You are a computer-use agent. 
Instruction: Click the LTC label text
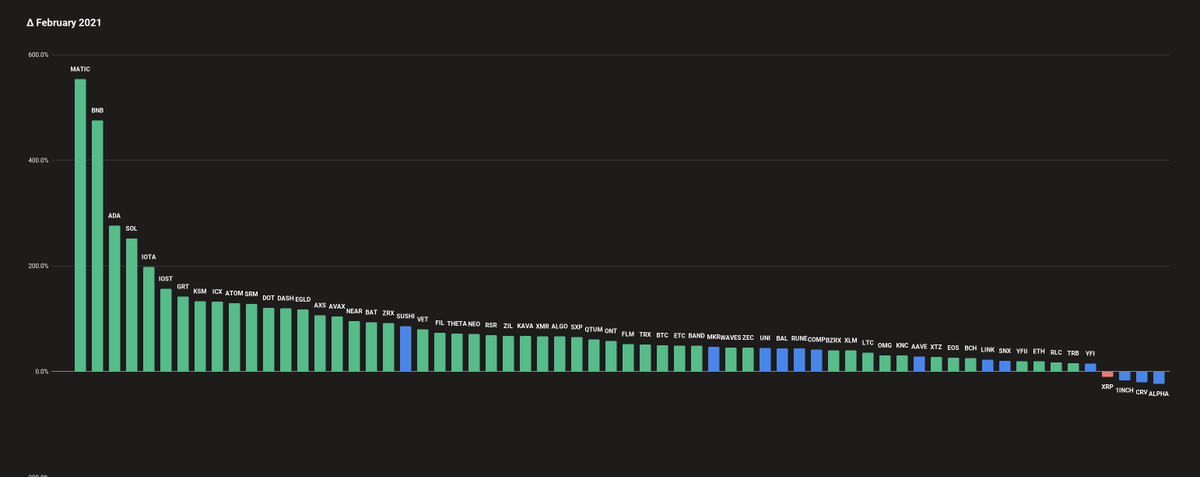(868, 343)
